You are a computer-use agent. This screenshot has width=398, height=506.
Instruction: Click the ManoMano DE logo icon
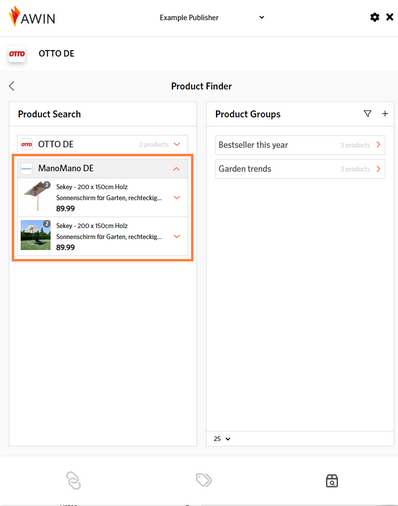coord(27,168)
